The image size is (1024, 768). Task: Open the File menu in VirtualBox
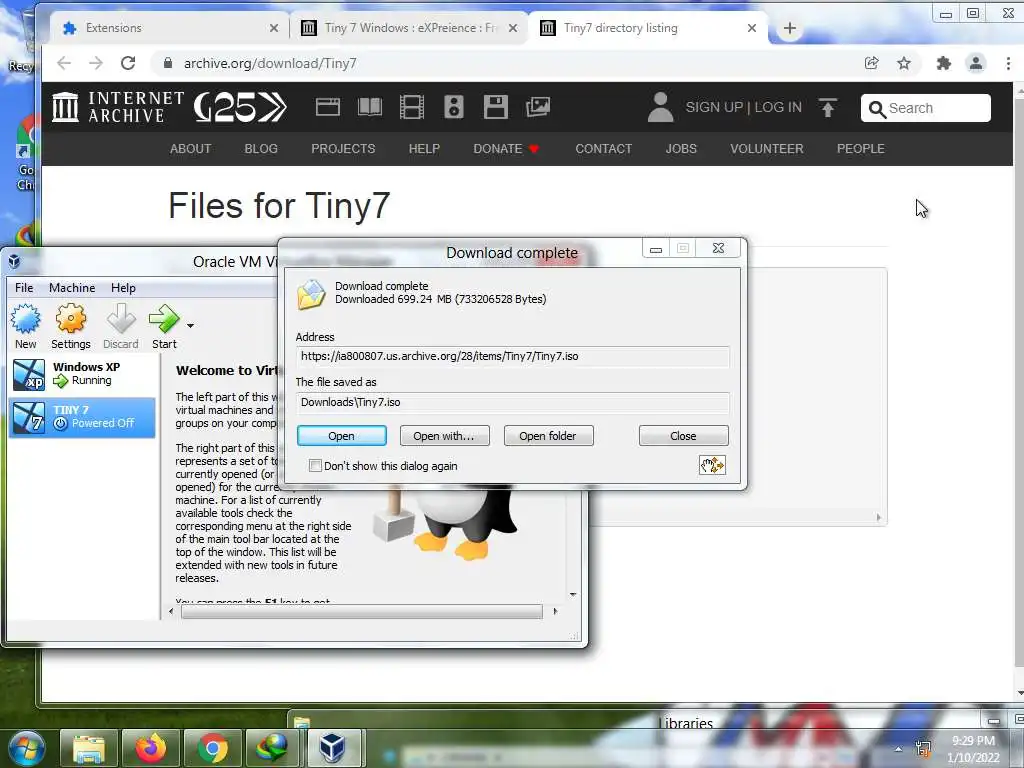[x=24, y=288]
